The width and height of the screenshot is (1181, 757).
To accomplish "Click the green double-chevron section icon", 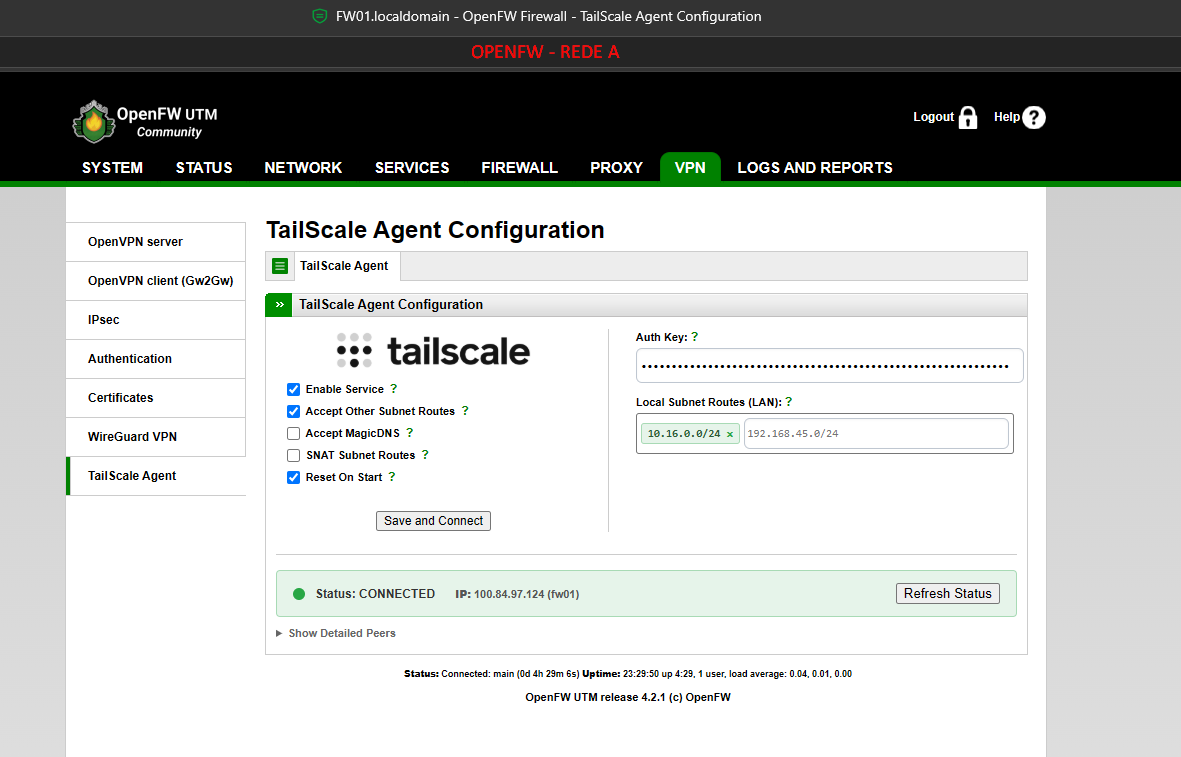I will (279, 304).
